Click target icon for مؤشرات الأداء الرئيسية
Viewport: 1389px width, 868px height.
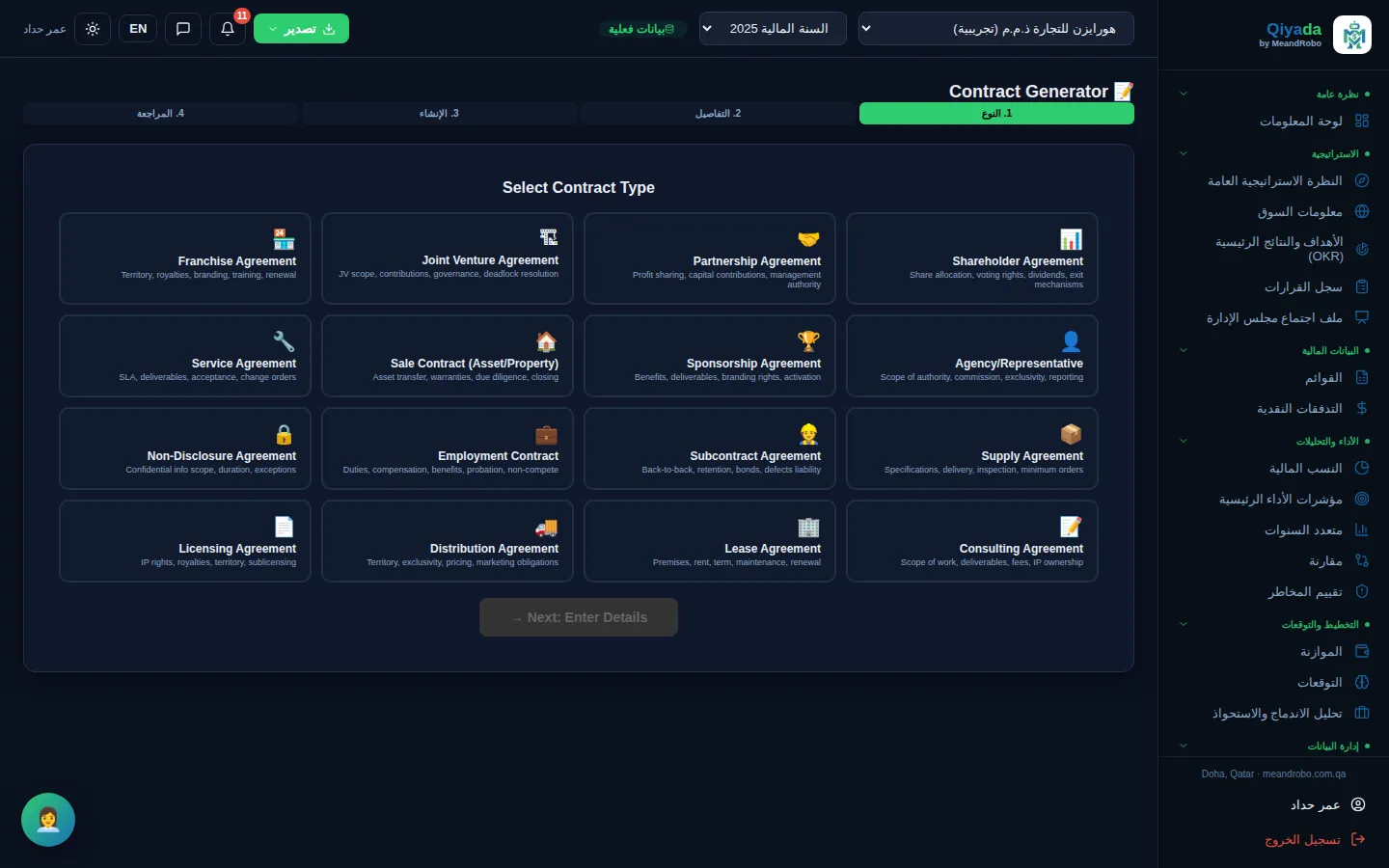1362,499
